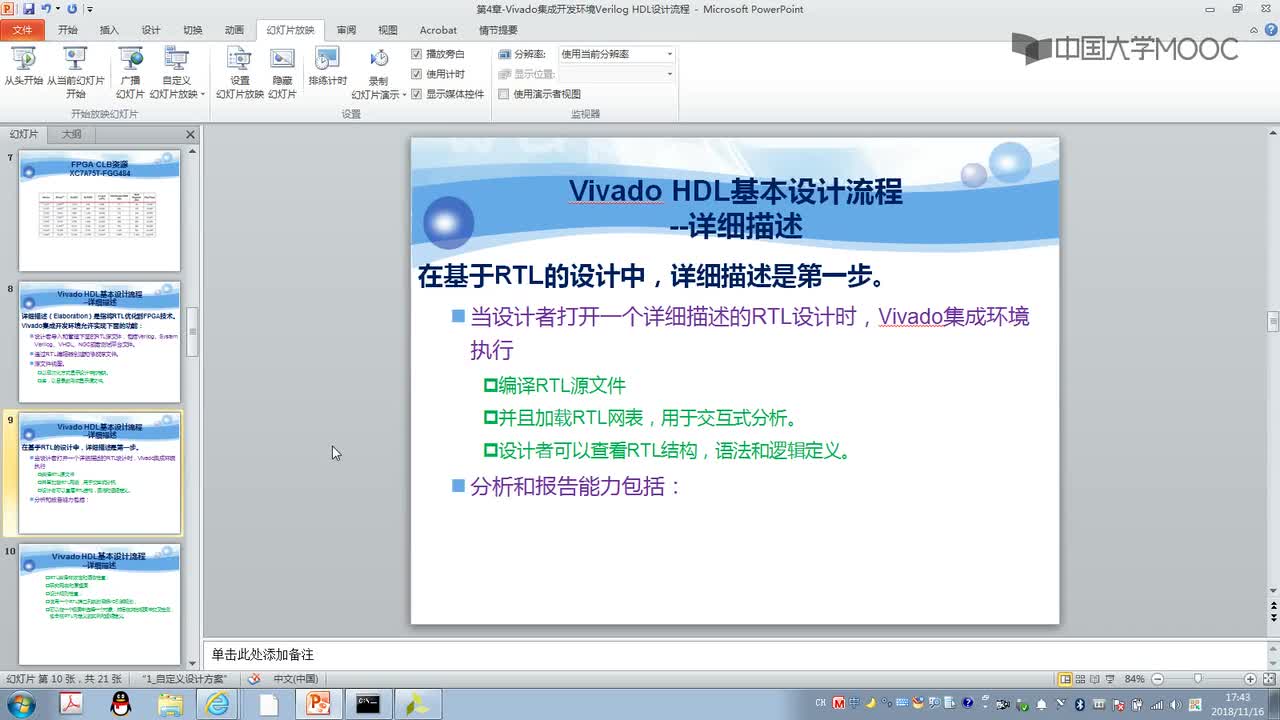The height and width of the screenshot is (720, 1280).
Task: Open the command prompt in the taskbar
Action: pyautogui.click(x=368, y=704)
